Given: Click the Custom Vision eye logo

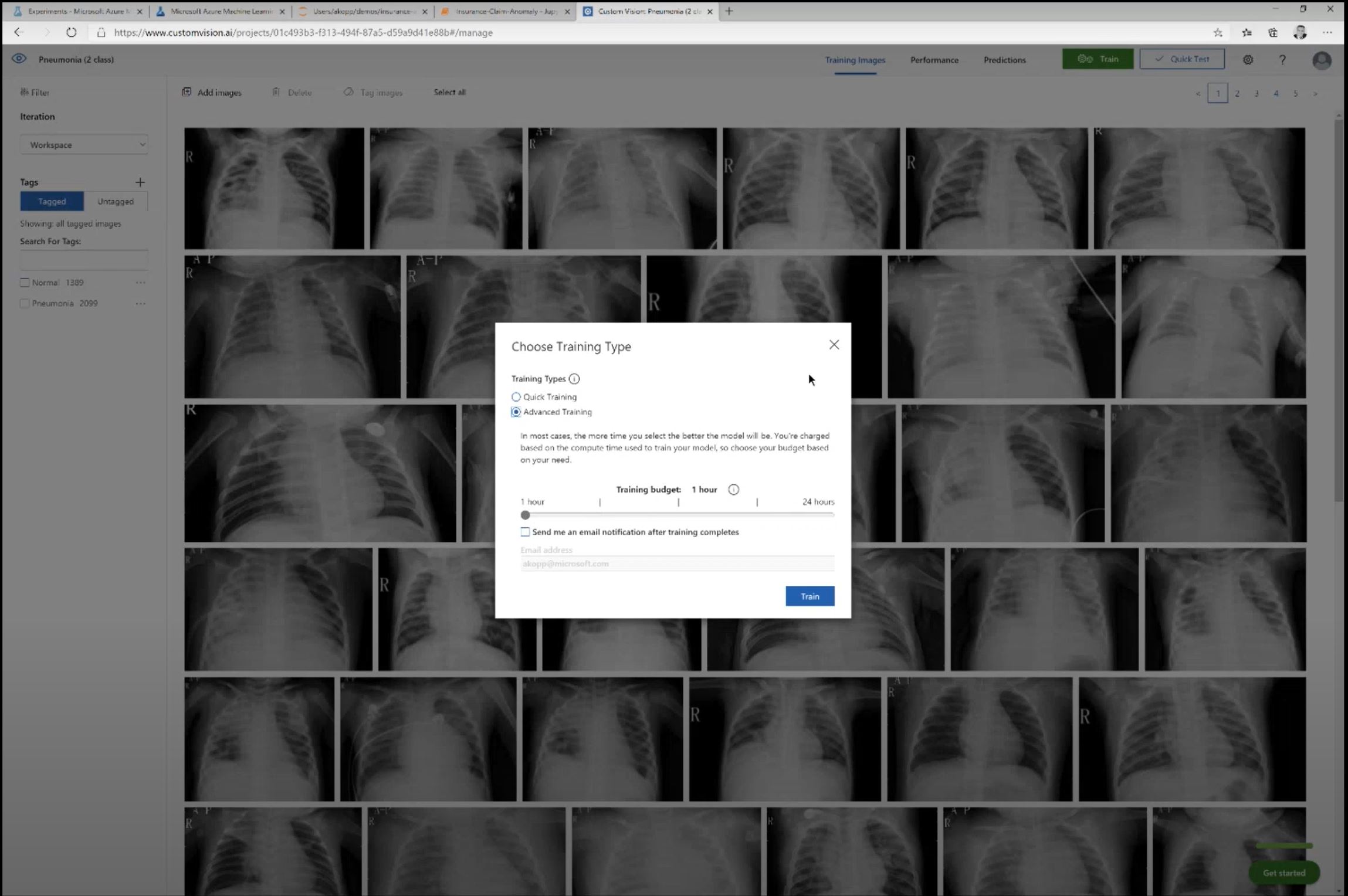Looking at the screenshot, I should [19, 59].
